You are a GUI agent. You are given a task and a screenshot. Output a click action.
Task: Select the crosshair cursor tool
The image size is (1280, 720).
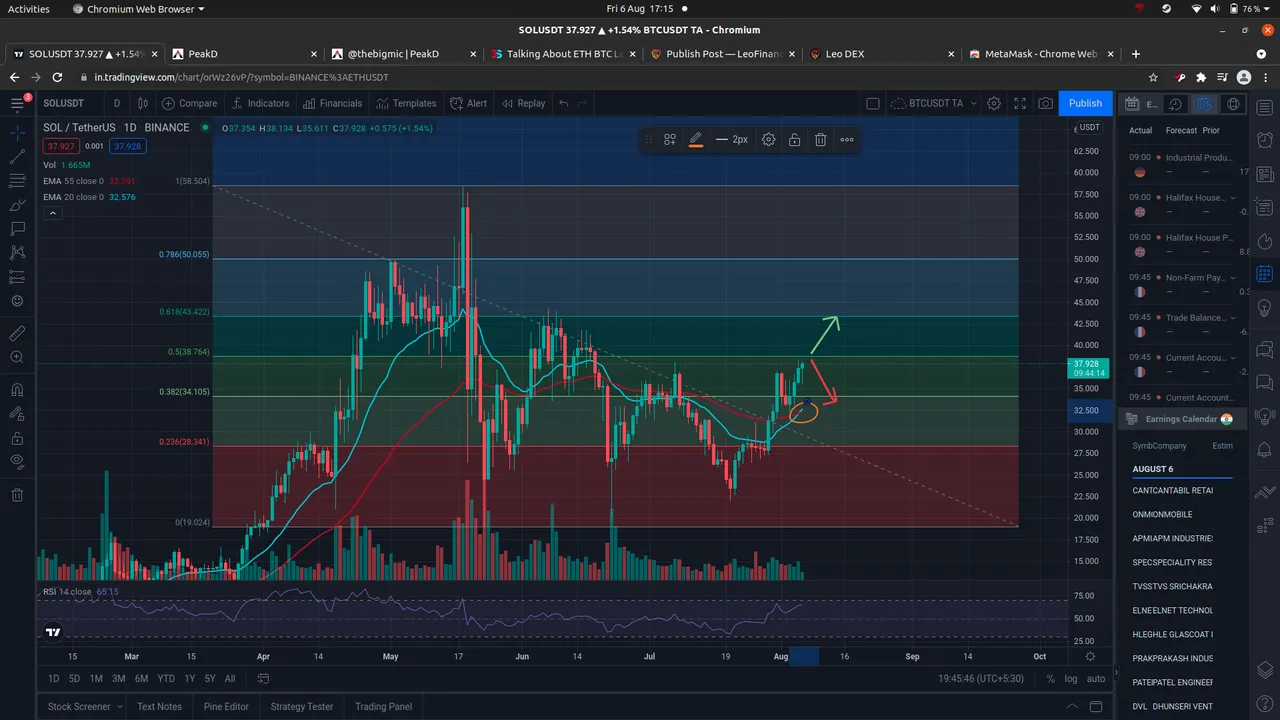coord(17,132)
